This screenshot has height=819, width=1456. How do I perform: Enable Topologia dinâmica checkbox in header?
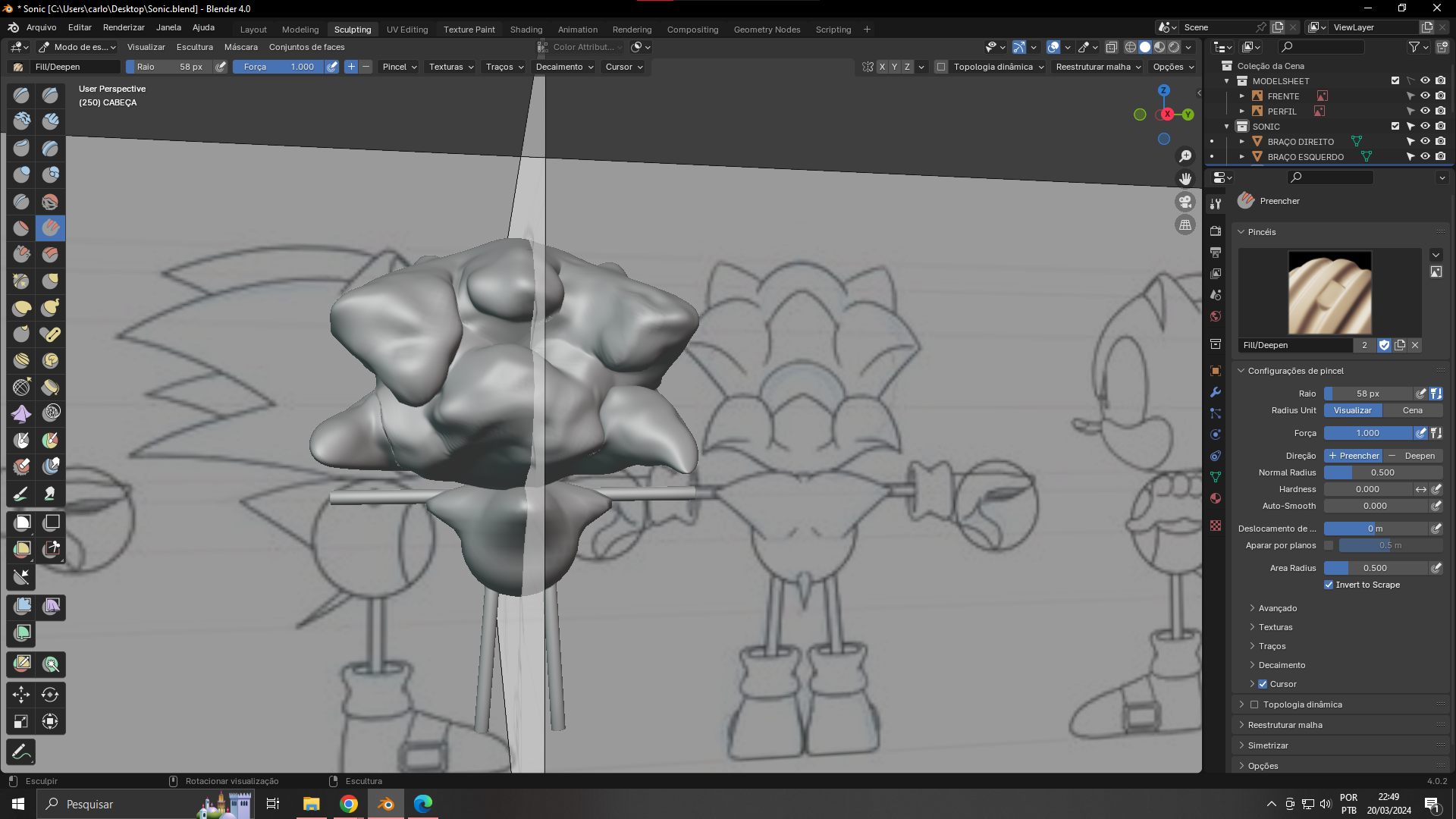tap(941, 67)
